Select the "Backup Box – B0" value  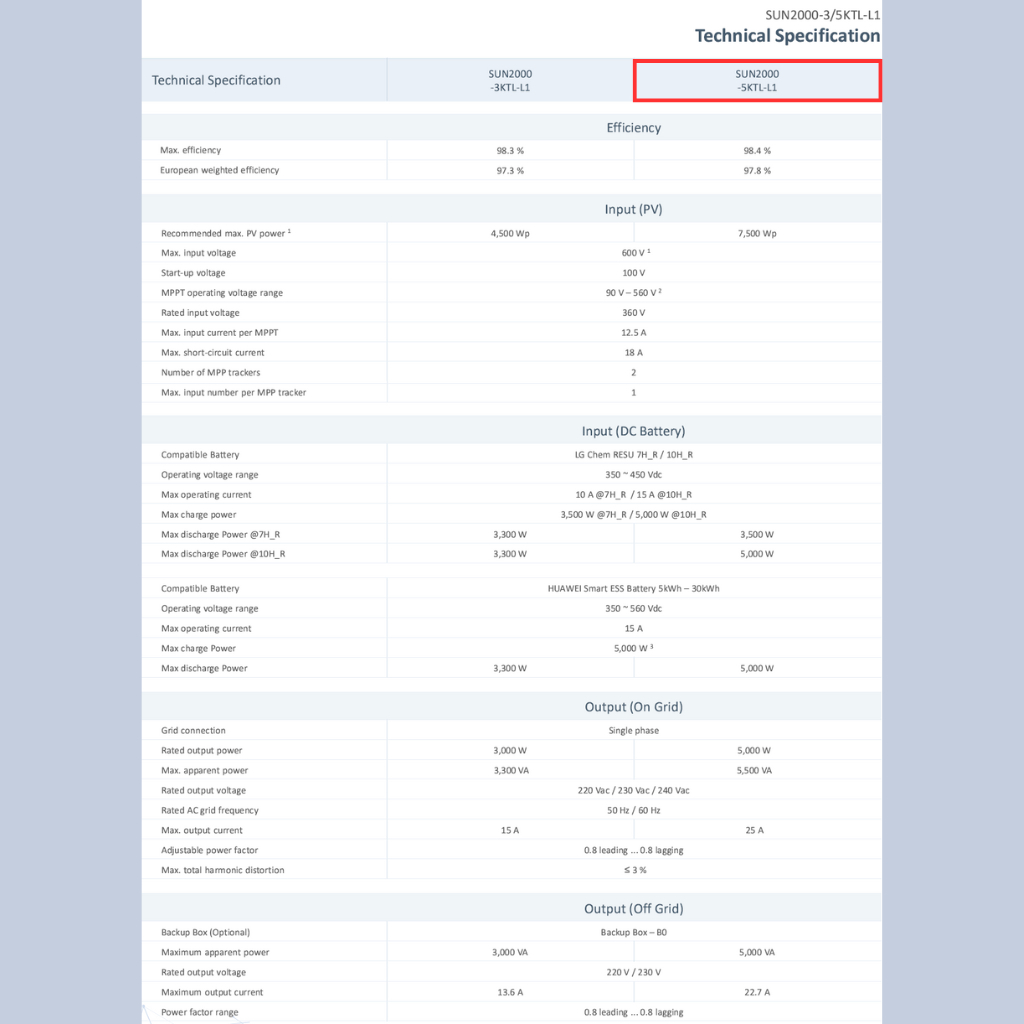[633, 933]
